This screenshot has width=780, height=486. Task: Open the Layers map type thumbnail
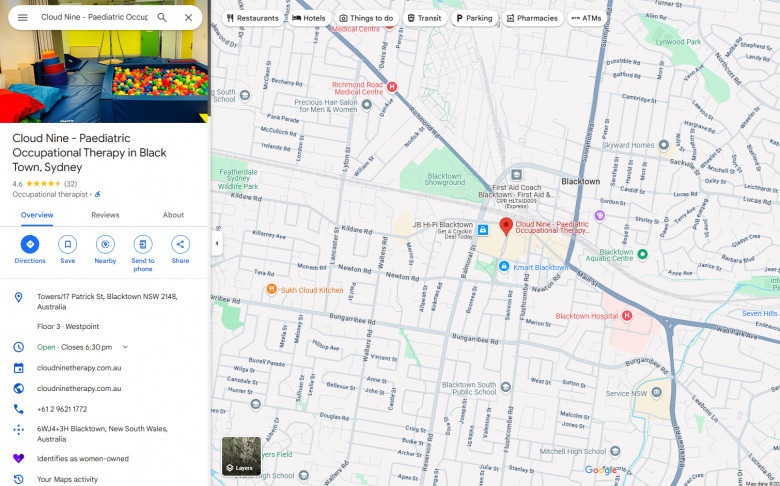(241, 456)
